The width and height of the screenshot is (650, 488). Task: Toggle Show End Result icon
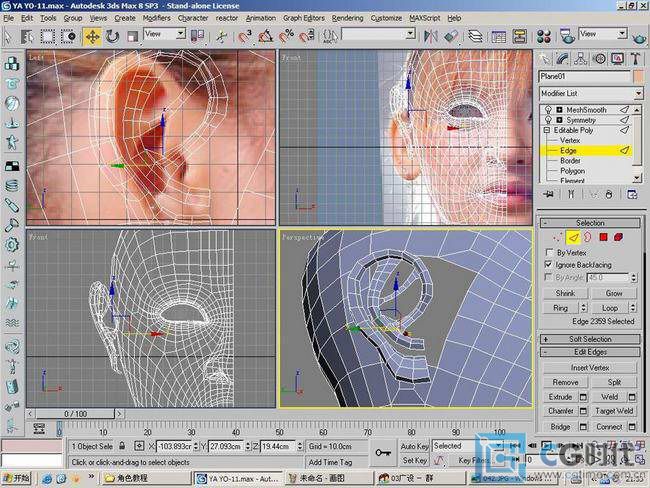[571, 194]
